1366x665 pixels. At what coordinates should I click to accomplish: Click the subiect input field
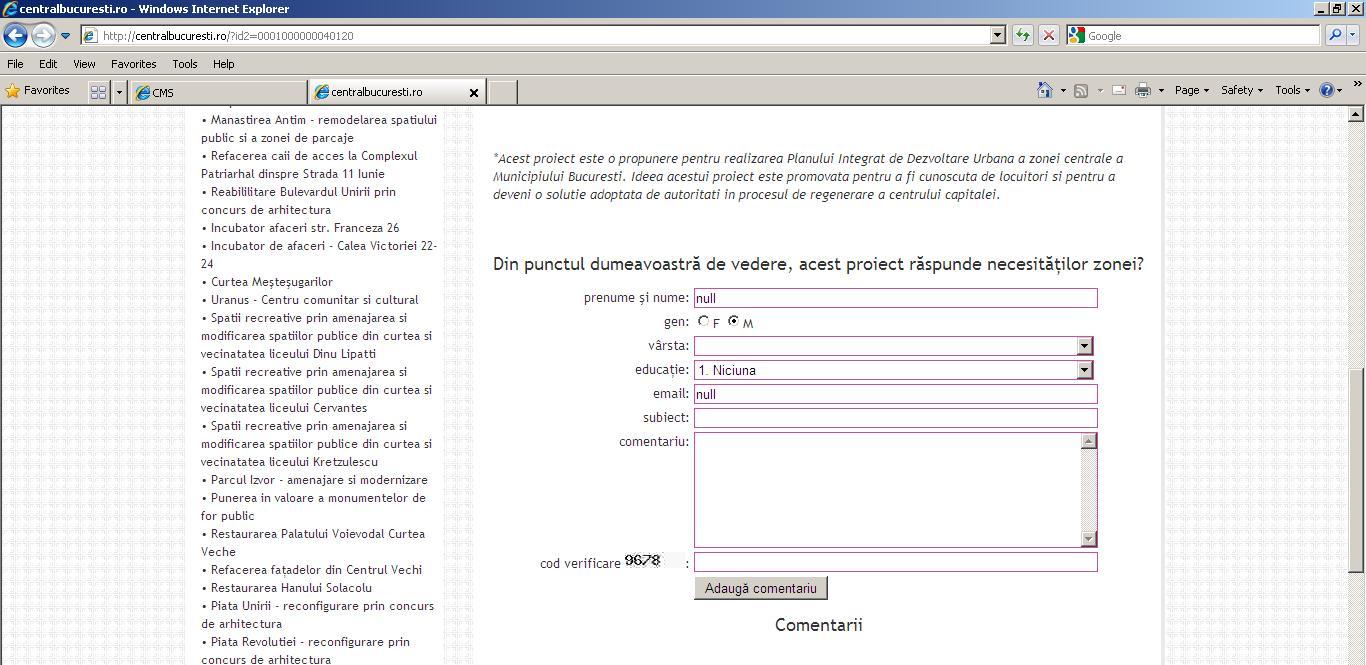[x=895, y=418]
